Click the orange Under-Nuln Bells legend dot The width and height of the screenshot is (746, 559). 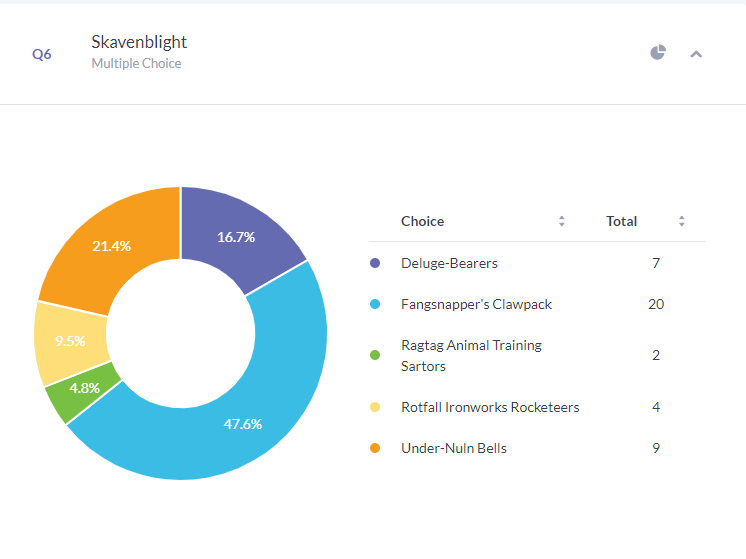click(x=375, y=448)
